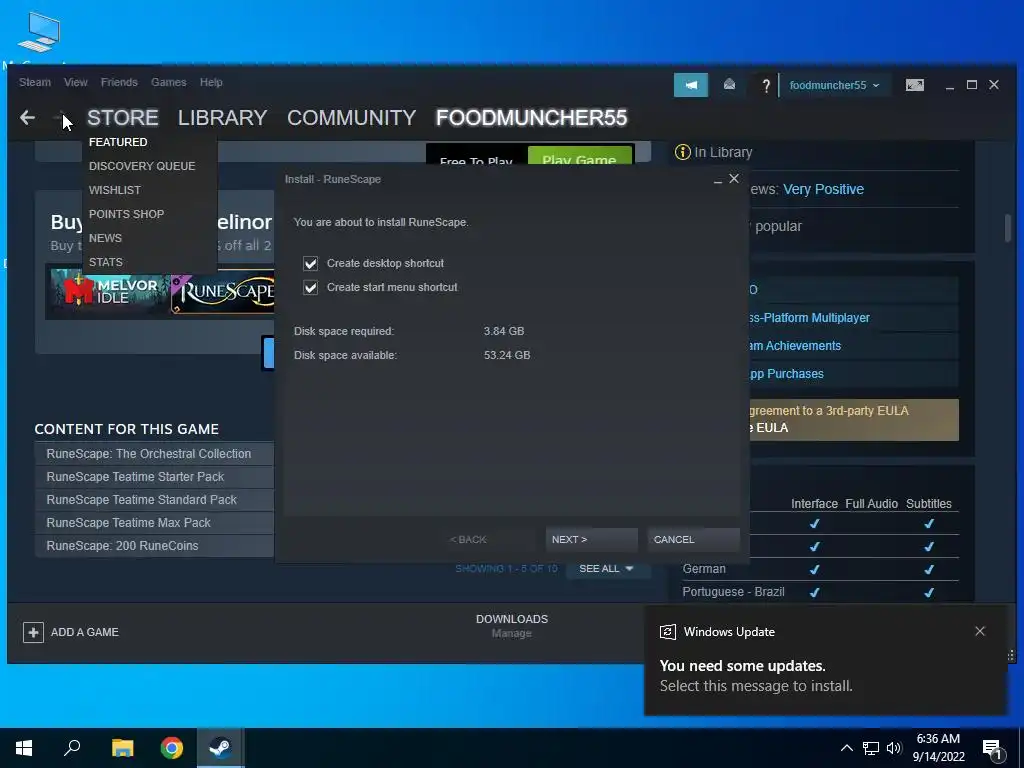Screen dimensions: 1024x768
Task: Click the Play Game button
Action: click(579, 155)
